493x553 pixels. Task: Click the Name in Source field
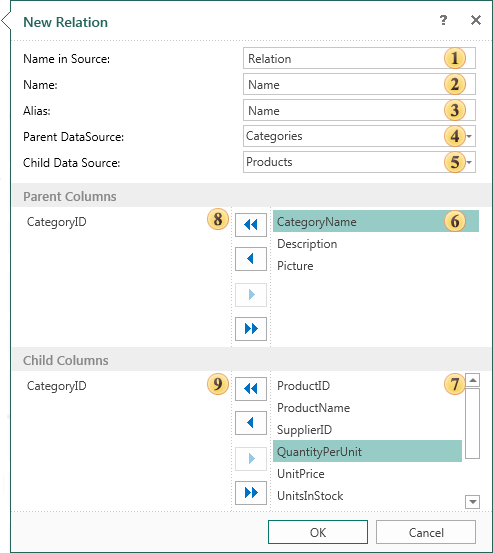point(359,59)
